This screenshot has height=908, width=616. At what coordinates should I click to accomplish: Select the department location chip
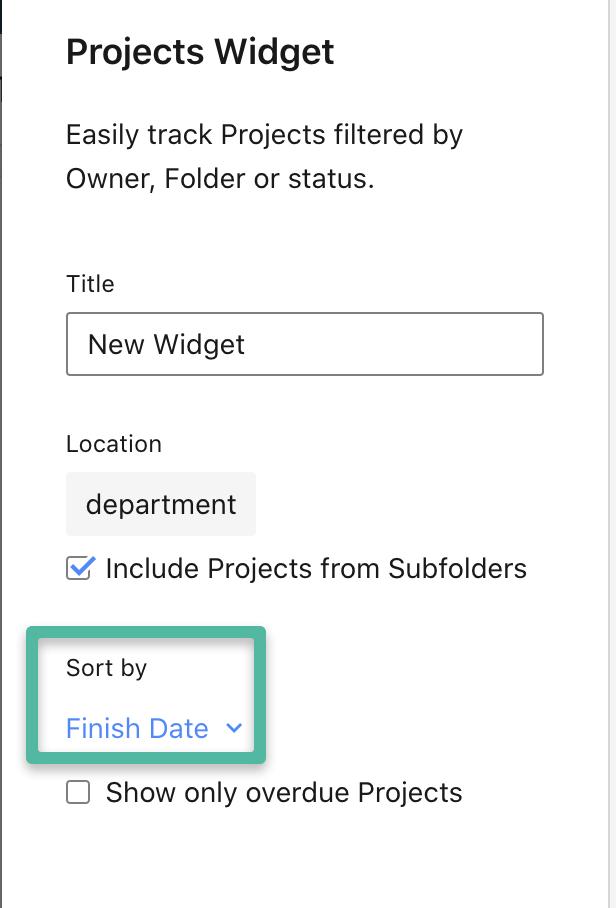[161, 504]
